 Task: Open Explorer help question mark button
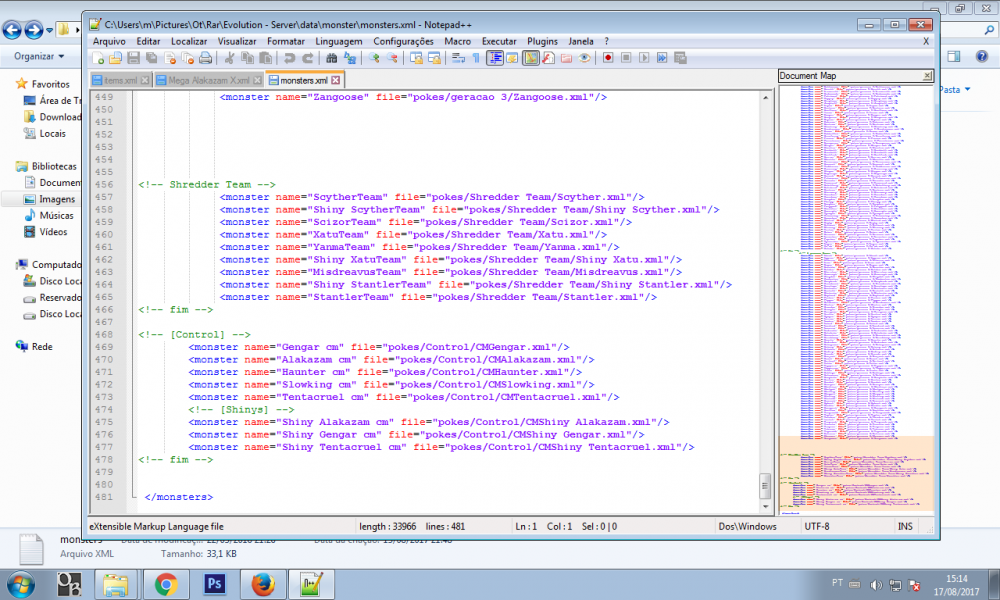coord(982,56)
